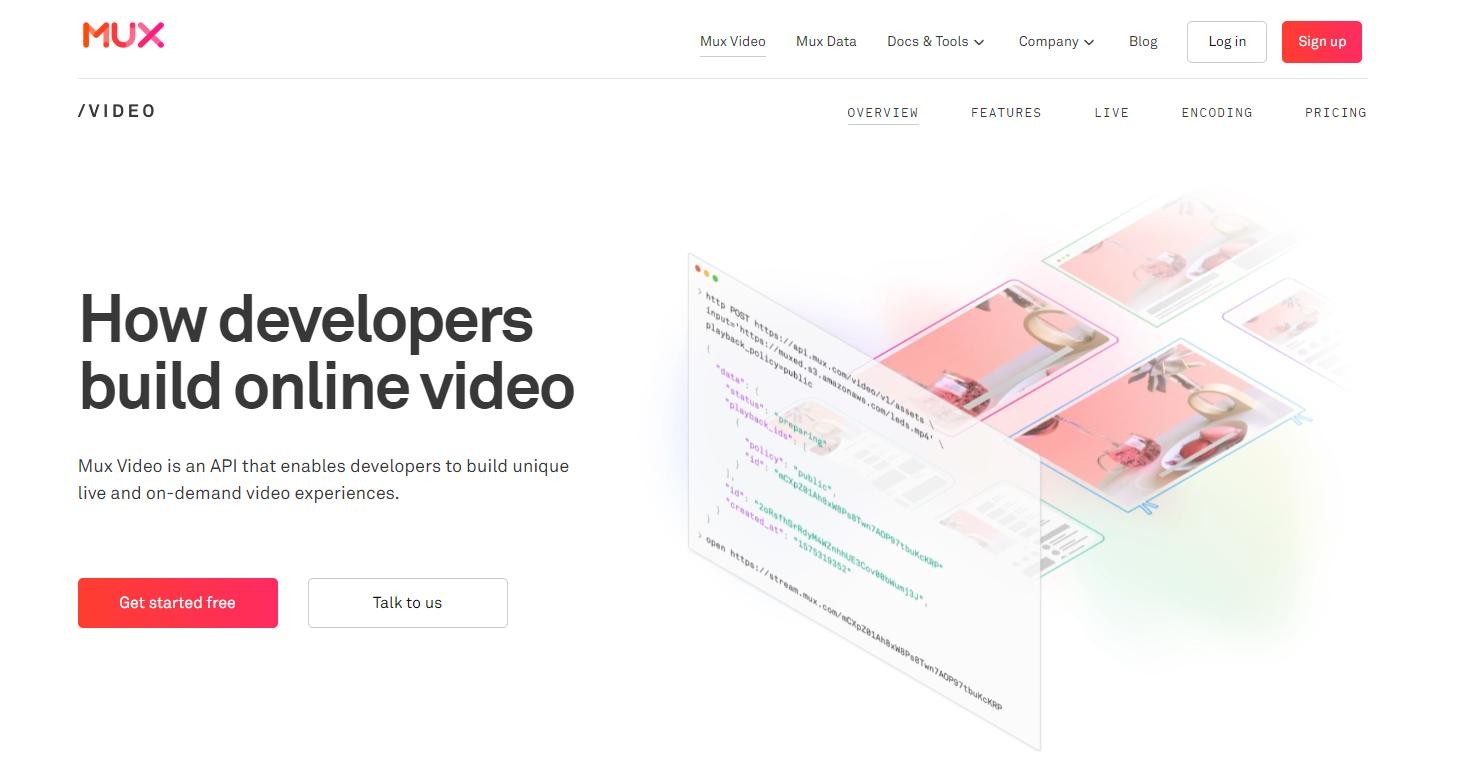Expand the Docs & Tools dropdown
Viewport: 1460px width, 779px height.
coord(935,41)
